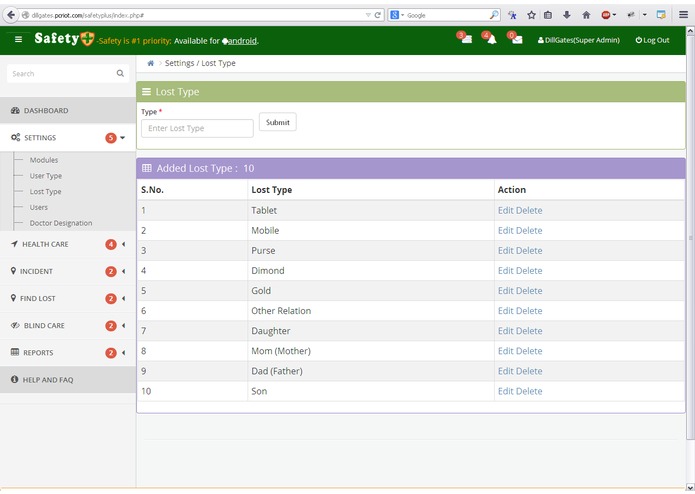Click the Settings gears icon
This screenshot has width=695, height=494.
tap(16, 137)
